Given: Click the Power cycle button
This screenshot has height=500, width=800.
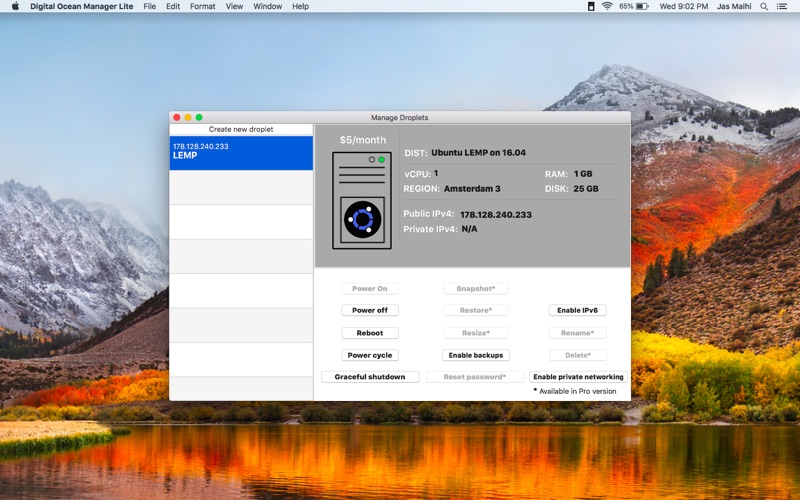Looking at the screenshot, I should point(370,355).
